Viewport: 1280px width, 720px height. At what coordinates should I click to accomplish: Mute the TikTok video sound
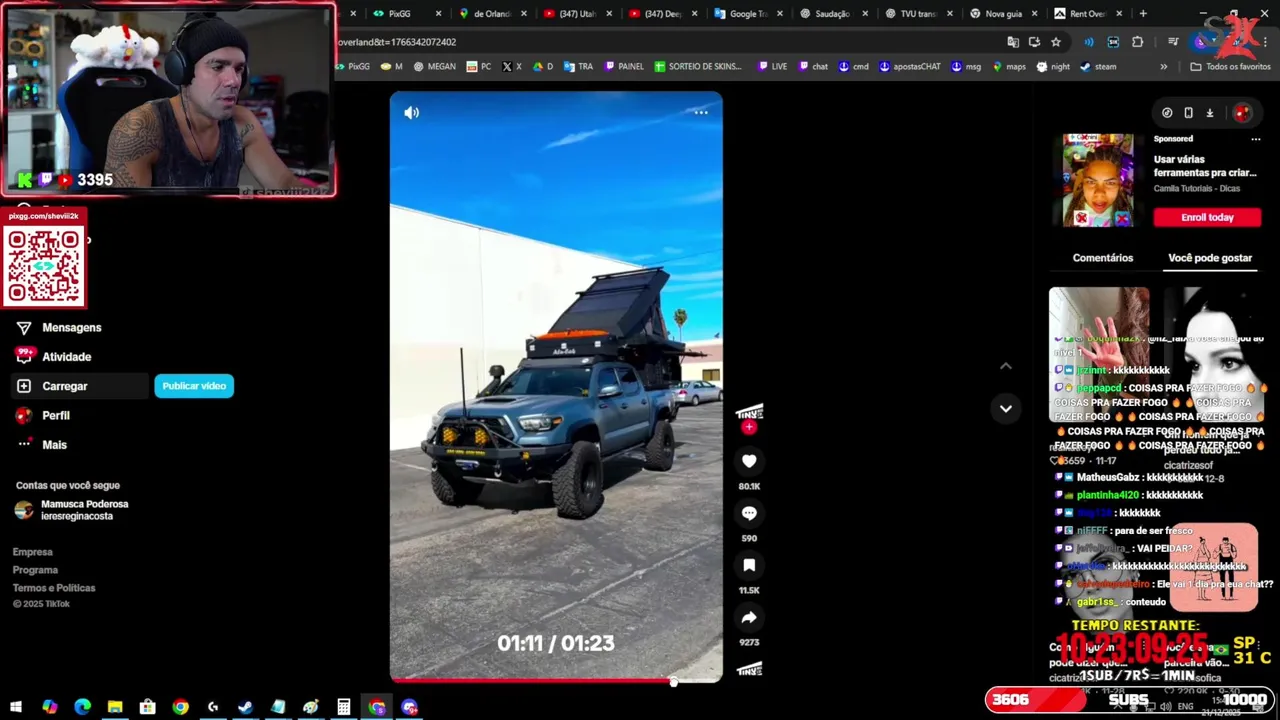pyautogui.click(x=411, y=113)
